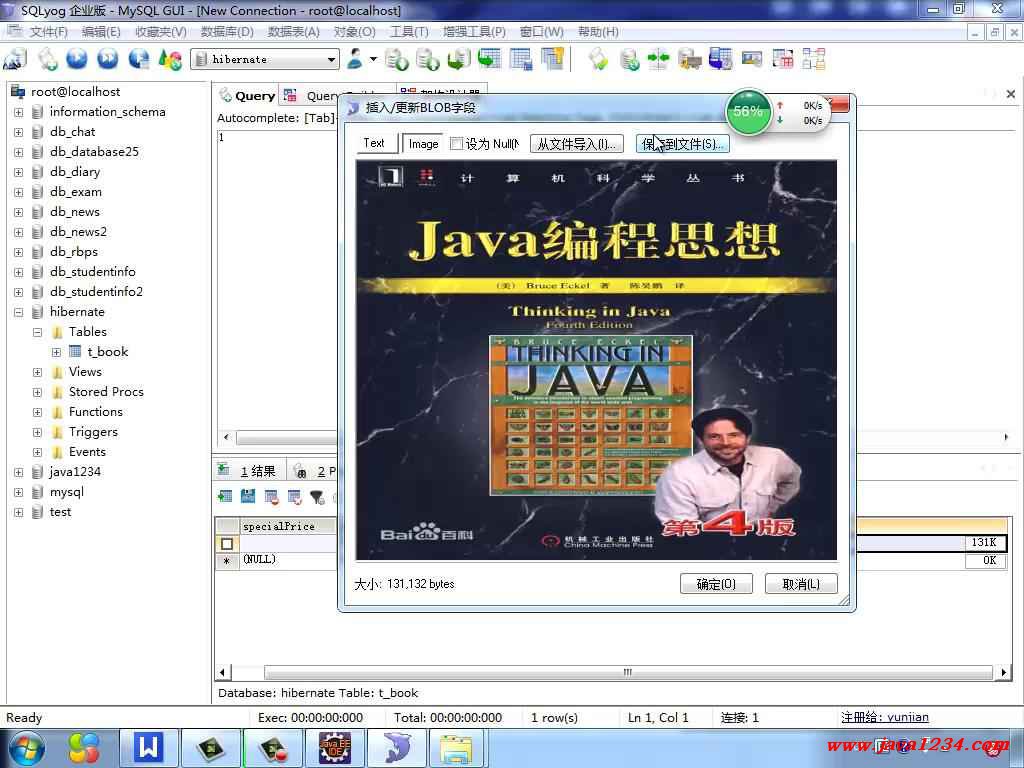Click the save changes floppy icon in results
This screenshot has width=1024, height=768.
tap(248, 497)
